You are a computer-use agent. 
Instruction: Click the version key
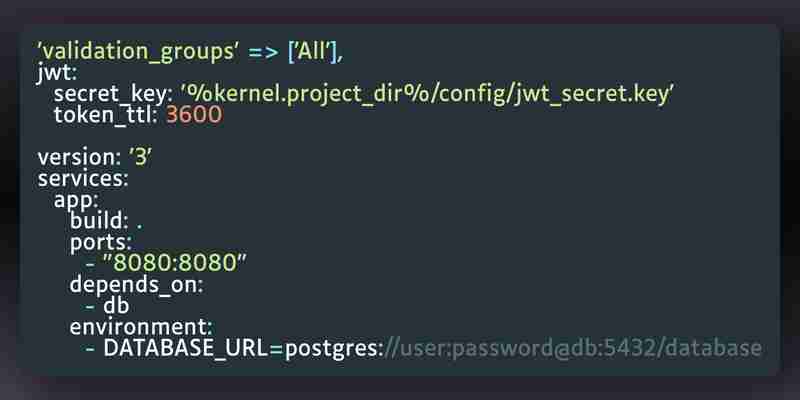click(x=79, y=157)
